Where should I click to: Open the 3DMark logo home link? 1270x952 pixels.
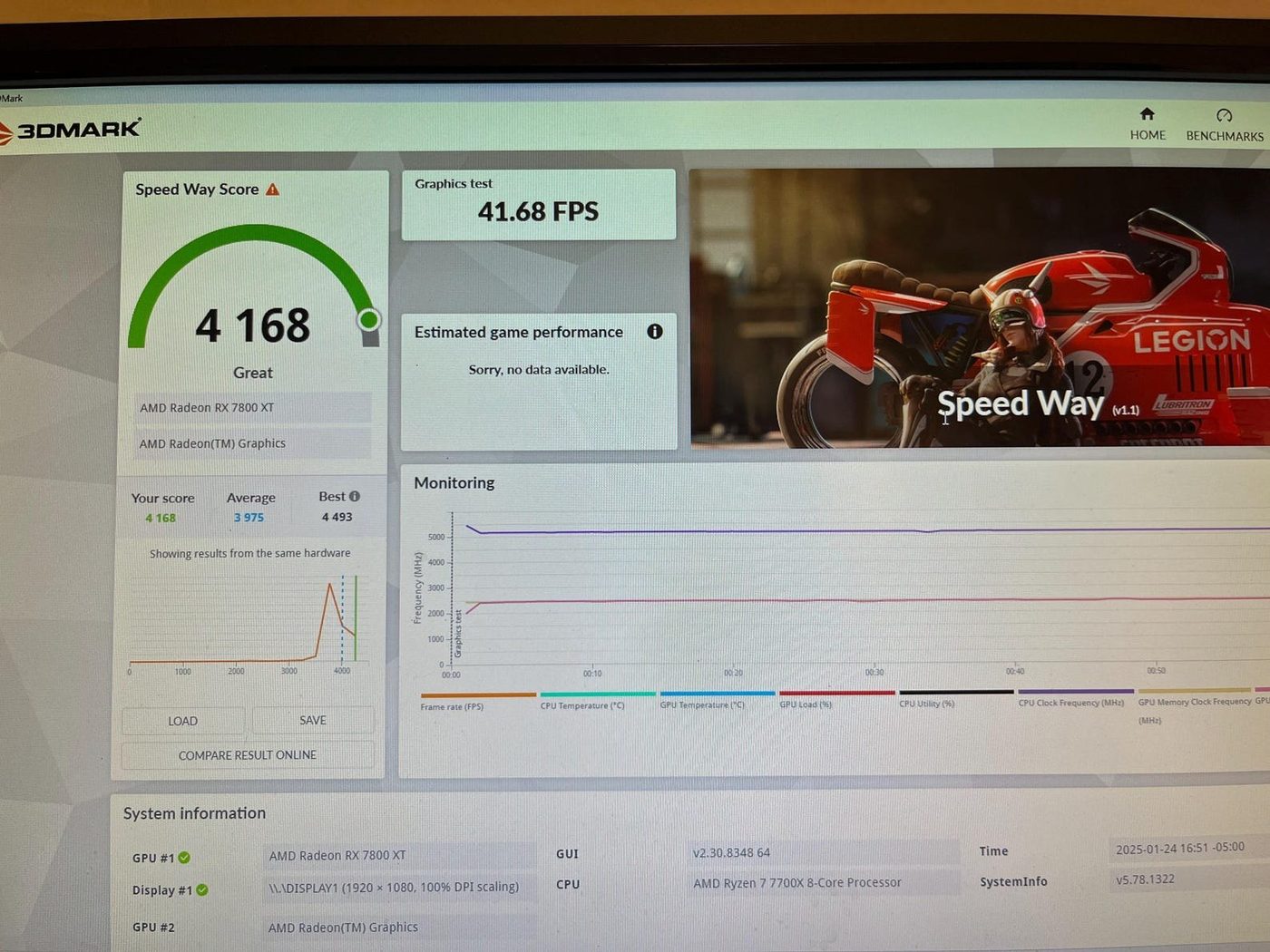(71, 130)
